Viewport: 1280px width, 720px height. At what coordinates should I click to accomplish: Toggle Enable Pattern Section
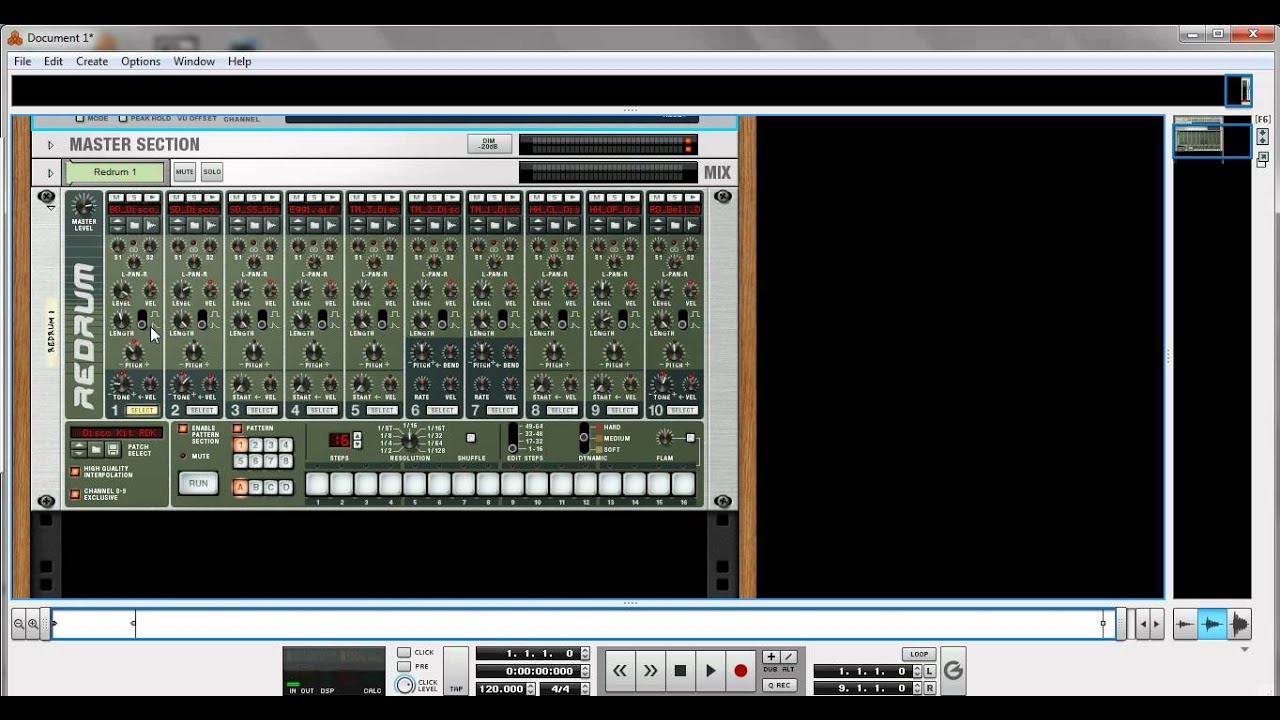click(x=183, y=429)
